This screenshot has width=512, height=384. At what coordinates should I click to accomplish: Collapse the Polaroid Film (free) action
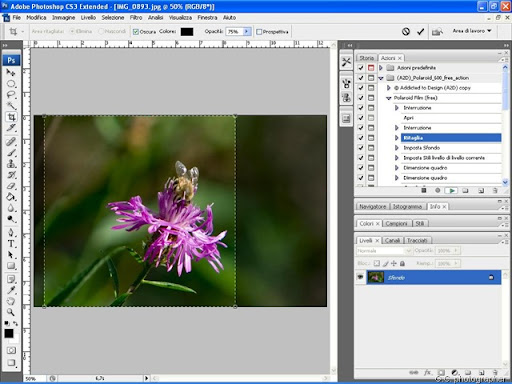point(388,98)
